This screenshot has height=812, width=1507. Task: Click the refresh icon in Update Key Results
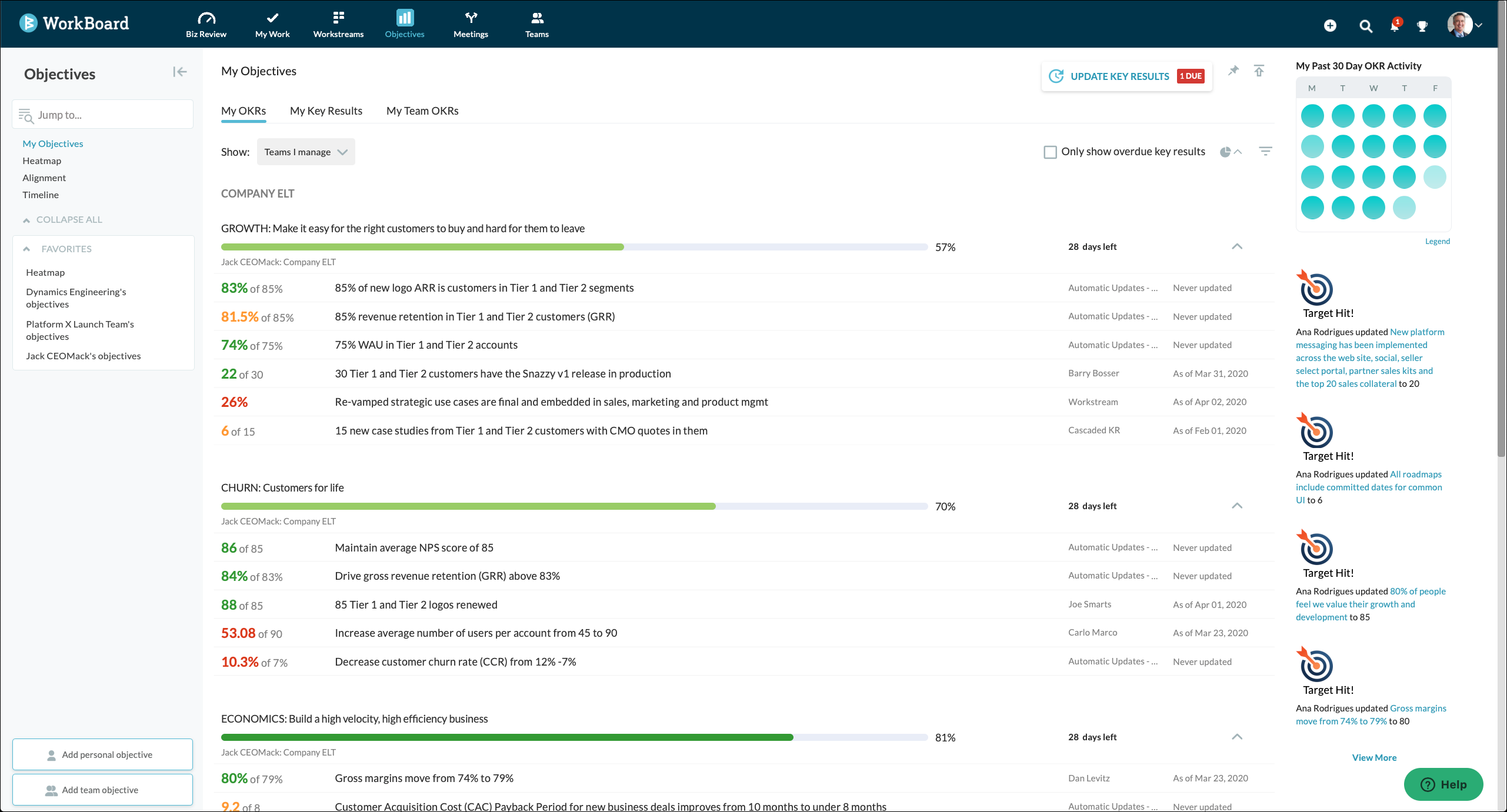(x=1056, y=76)
